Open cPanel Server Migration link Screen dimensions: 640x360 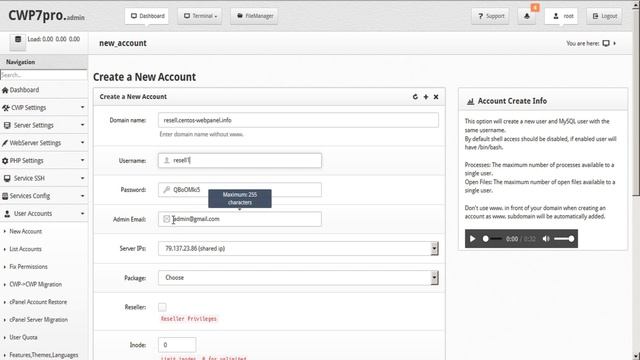[38, 320]
